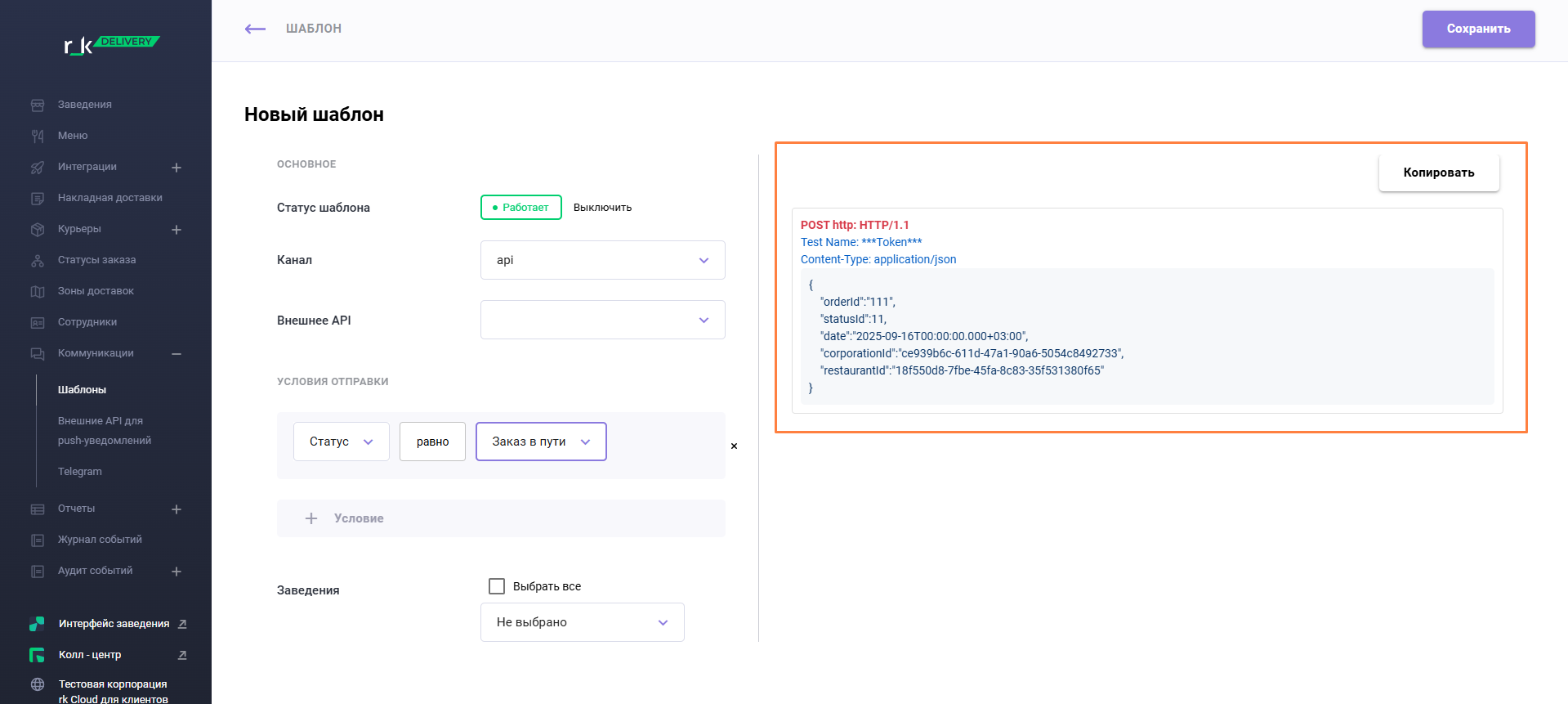This screenshot has height=704, width=1568.
Task: Click the Журнал событий icon
Action: 38,540
